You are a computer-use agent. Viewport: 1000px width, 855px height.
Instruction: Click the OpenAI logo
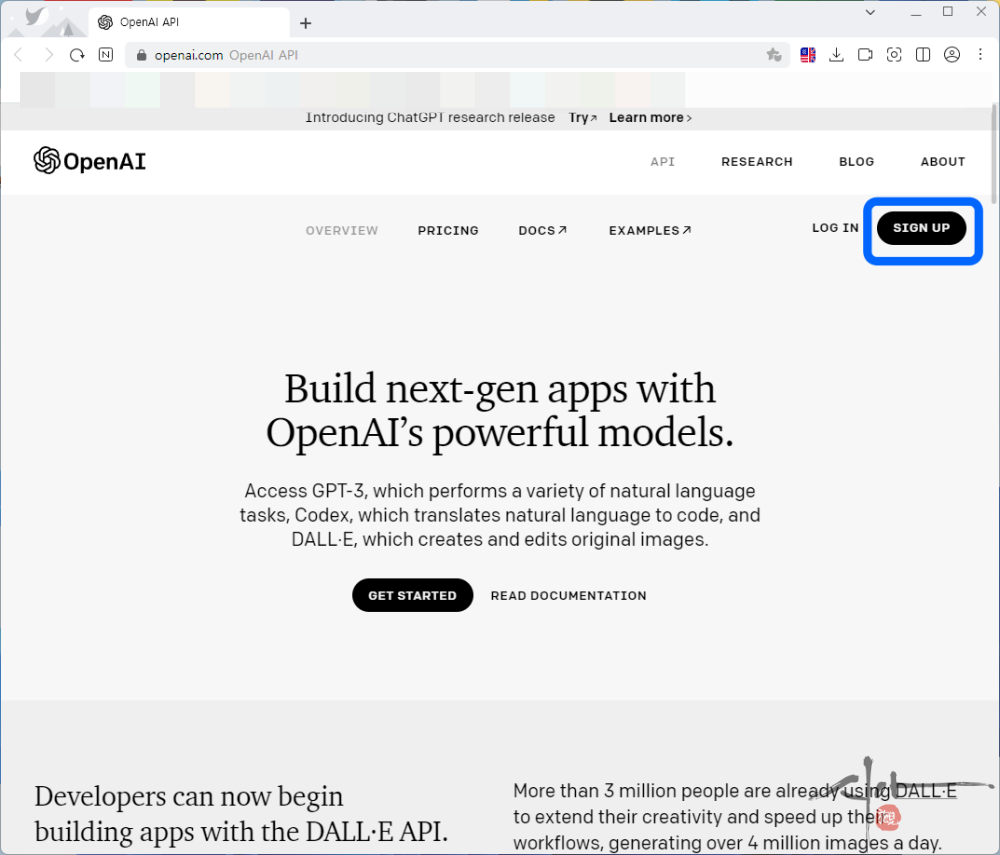click(90, 161)
